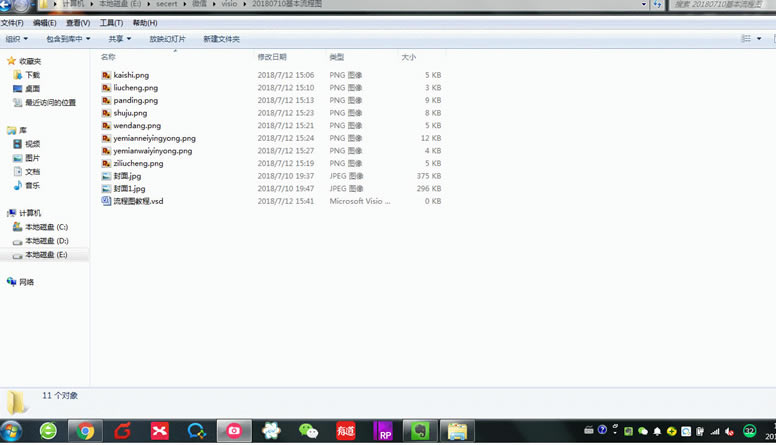Open Axure RP from the taskbar
The width and height of the screenshot is (776, 445).
pyautogui.click(x=383, y=431)
